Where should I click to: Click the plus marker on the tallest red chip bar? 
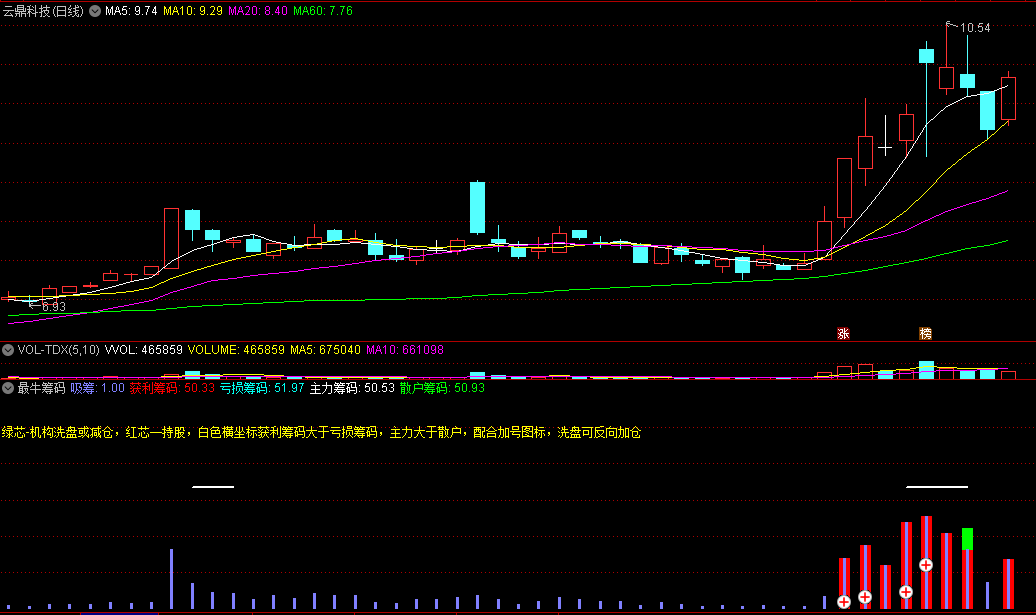(x=926, y=565)
